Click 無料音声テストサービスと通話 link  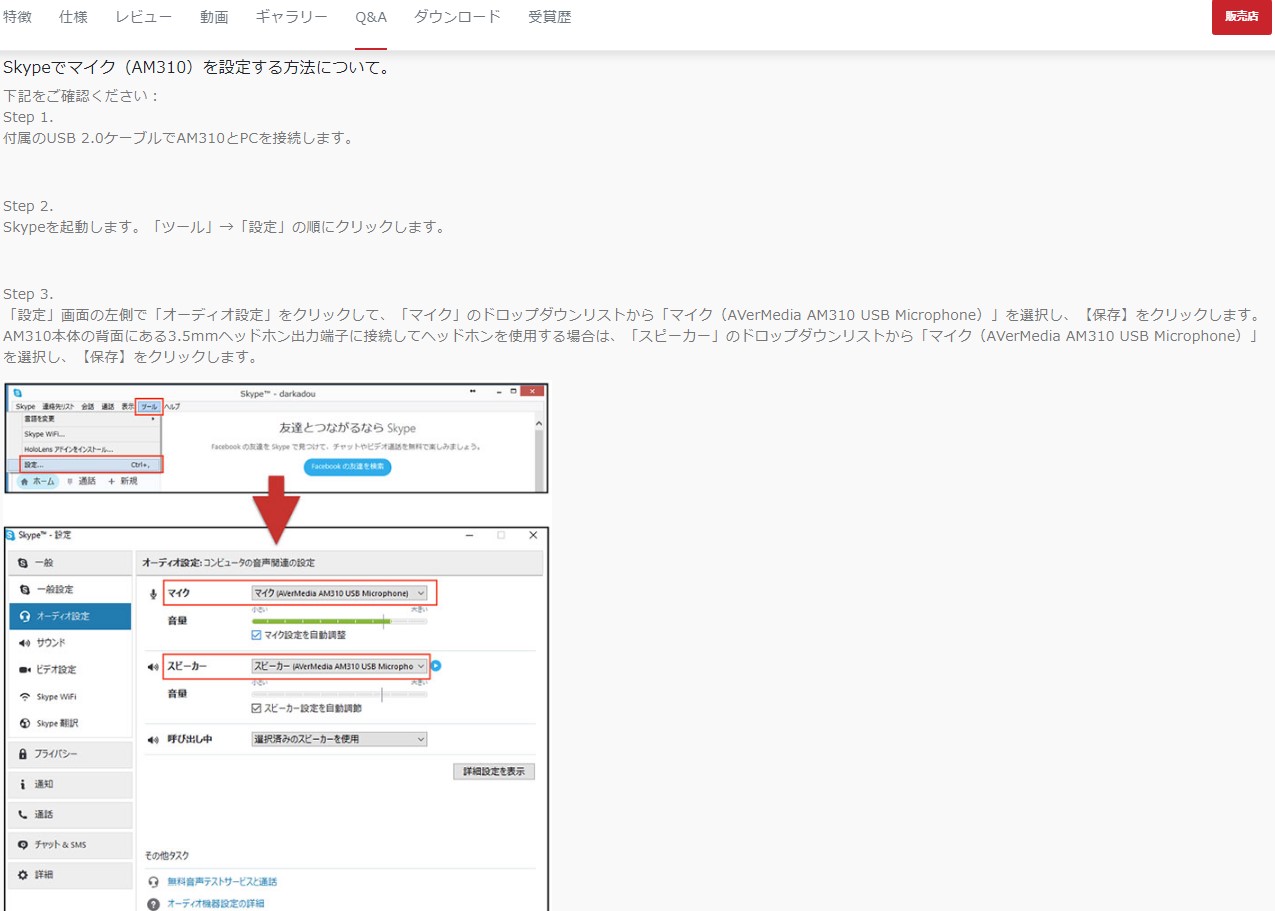pos(222,882)
